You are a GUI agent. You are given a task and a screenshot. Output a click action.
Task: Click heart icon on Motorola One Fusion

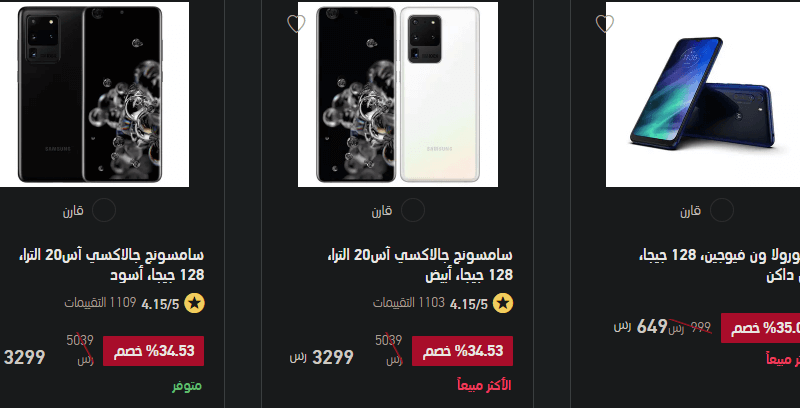click(x=605, y=23)
